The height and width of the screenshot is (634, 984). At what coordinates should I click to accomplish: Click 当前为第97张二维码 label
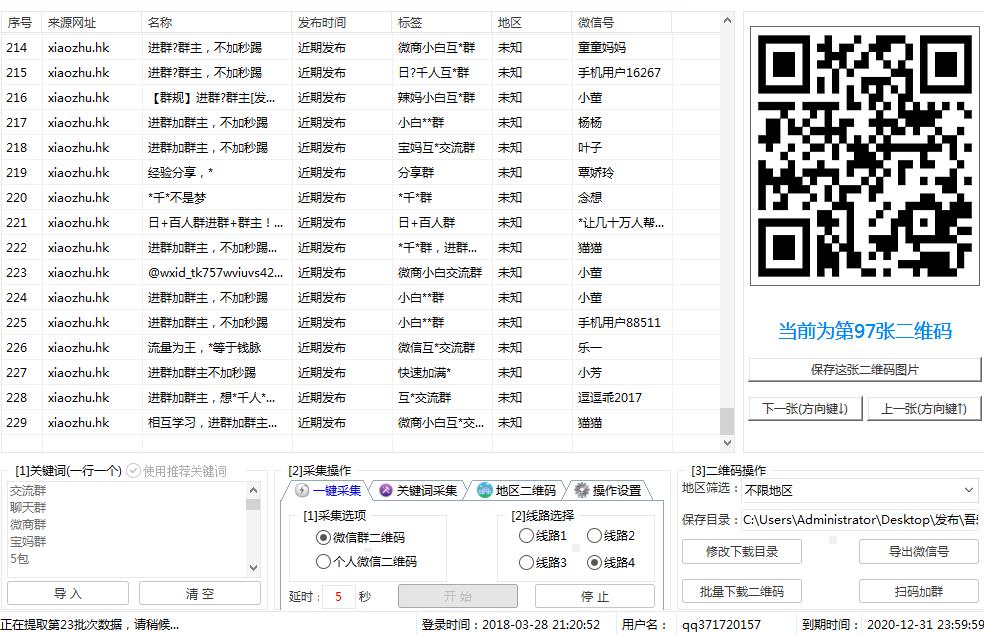pyautogui.click(x=865, y=331)
